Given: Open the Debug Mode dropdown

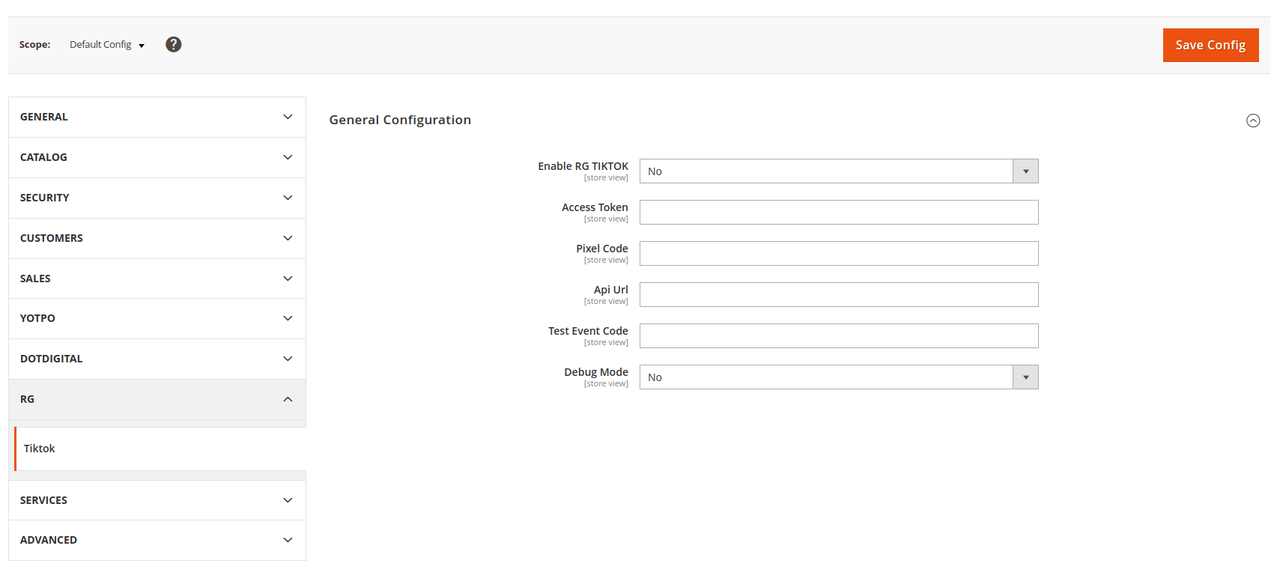Looking at the screenshot, I should [839, 377].
